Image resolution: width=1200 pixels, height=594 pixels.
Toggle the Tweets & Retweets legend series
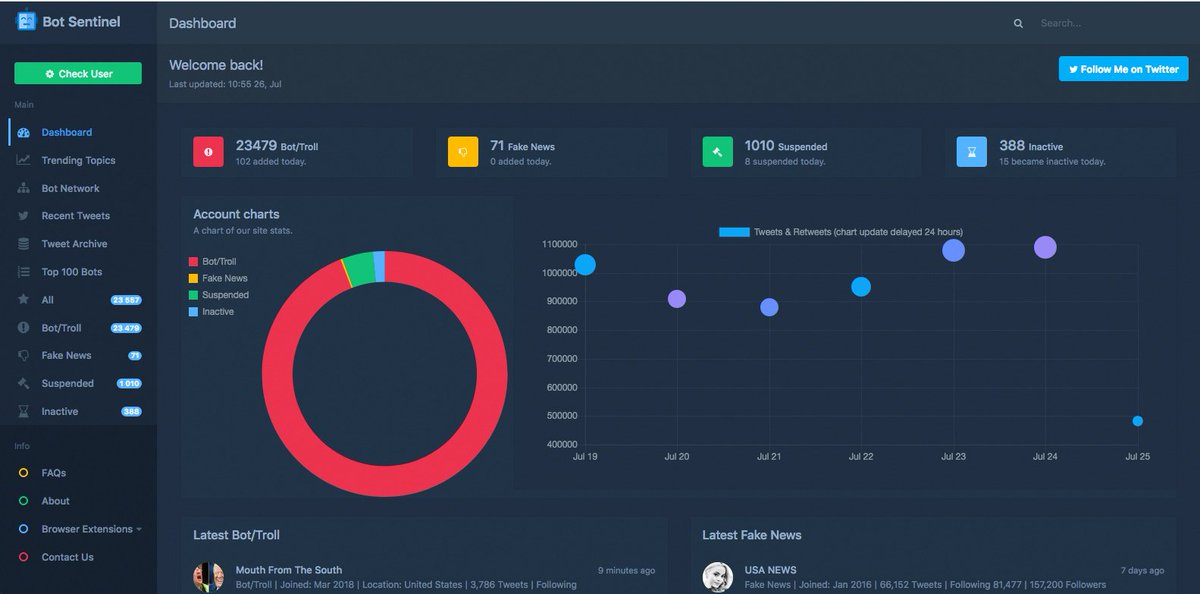(841, 232)
